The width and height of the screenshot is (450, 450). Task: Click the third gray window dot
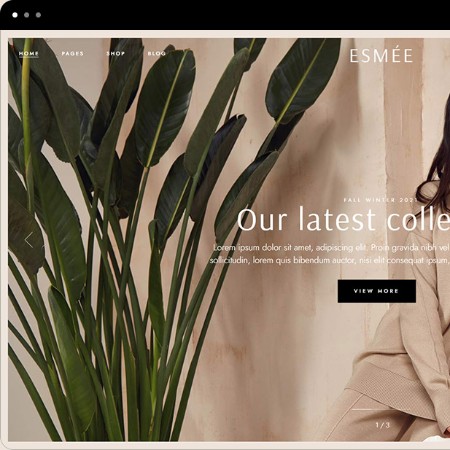38,15
